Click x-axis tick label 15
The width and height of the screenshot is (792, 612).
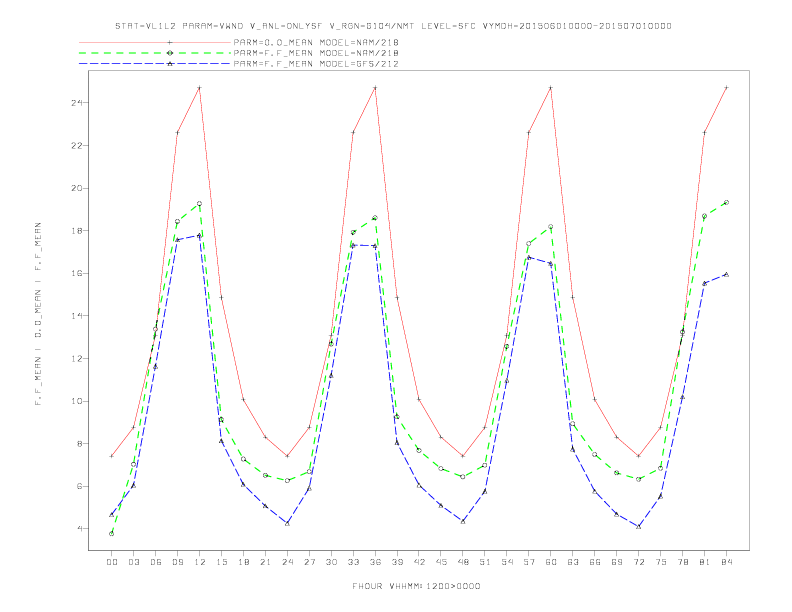[221, 562]
